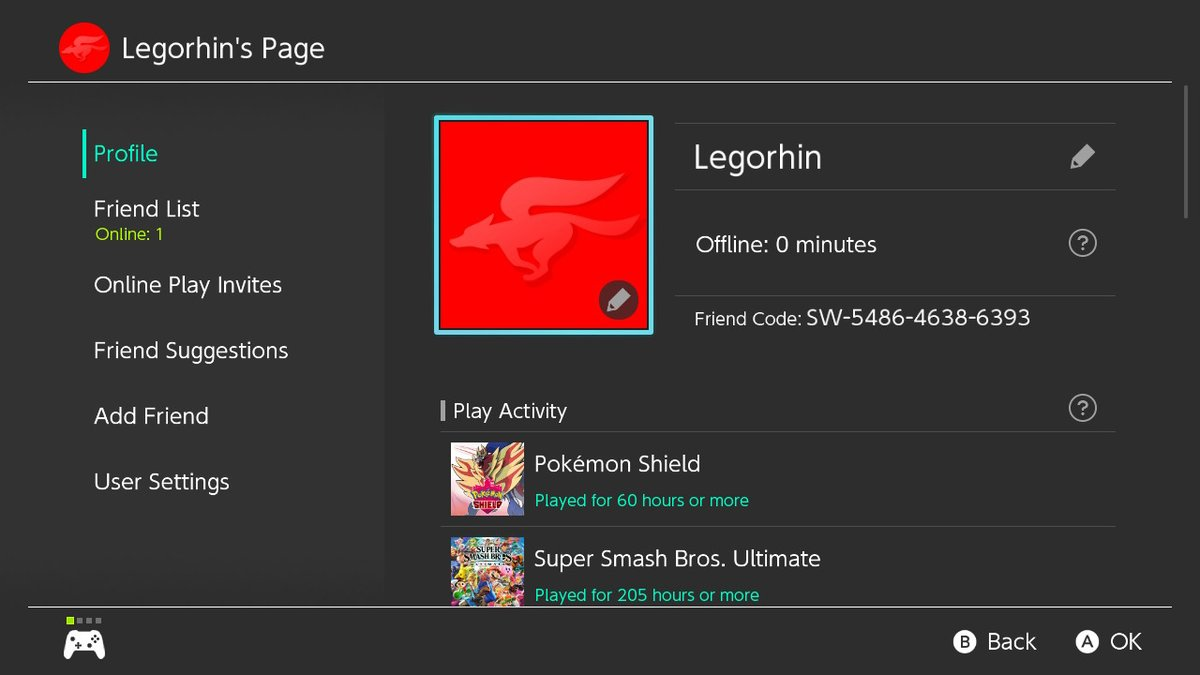Click the Pokémon Shield title text
Image resolution: width=1200 pixels, height=675 pixels.
pos(617,464)
